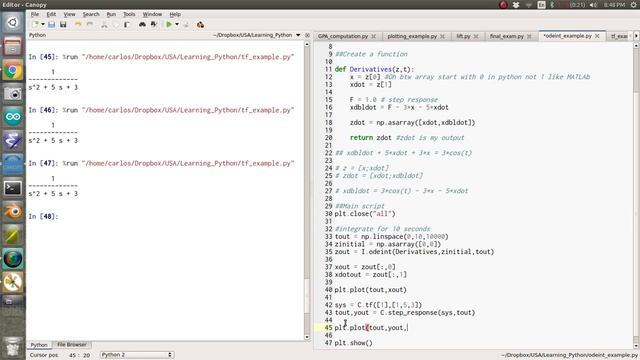The height and width of the screenshot is (360, 640).
Task: Open Blender from the launcher
Action: [x=13, y=212]
